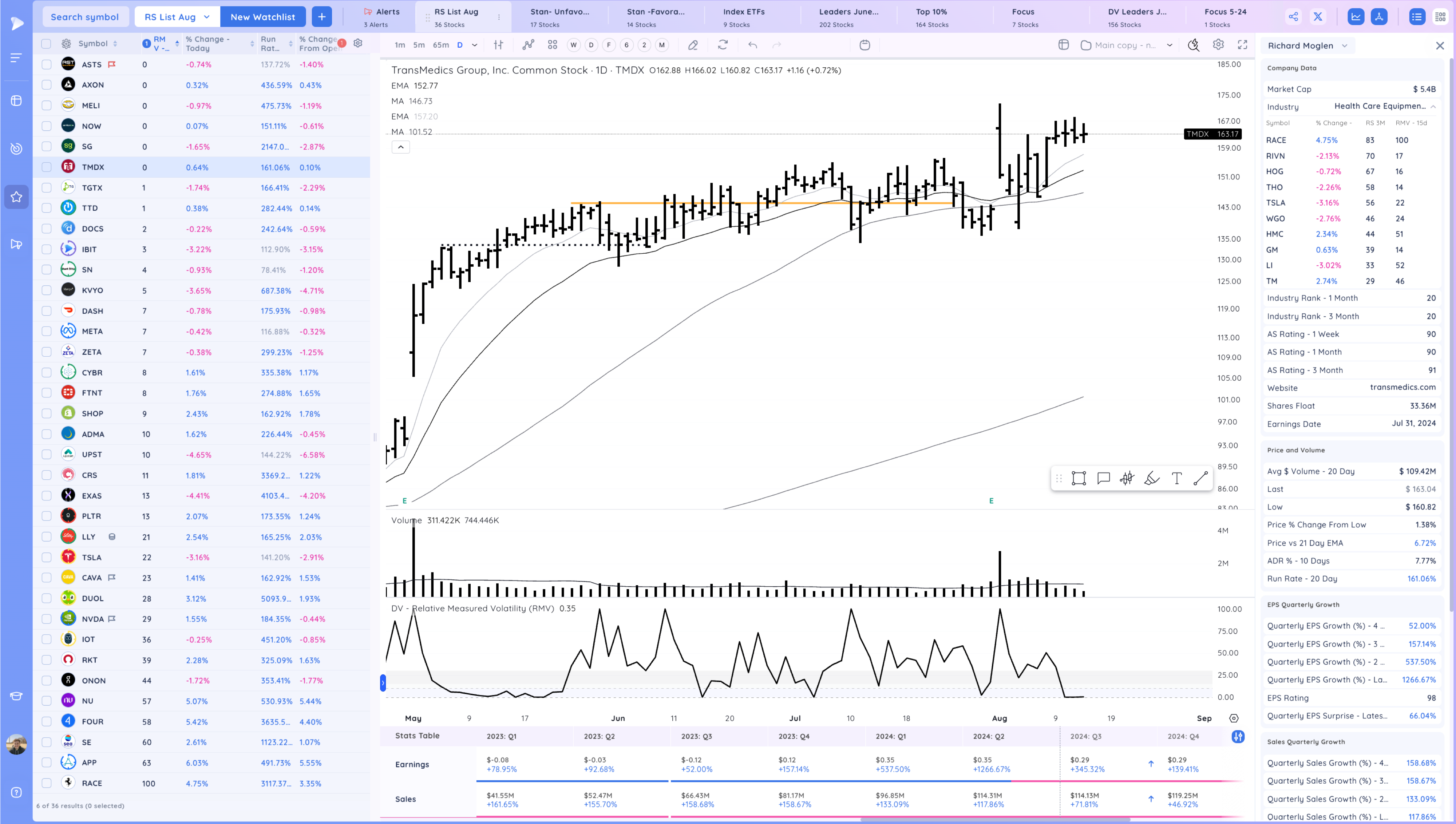This screenshot has width=1456, height=824.
Task: Open chart settings gear icon
Action: pyautogui.click(x=1218, y=45)
